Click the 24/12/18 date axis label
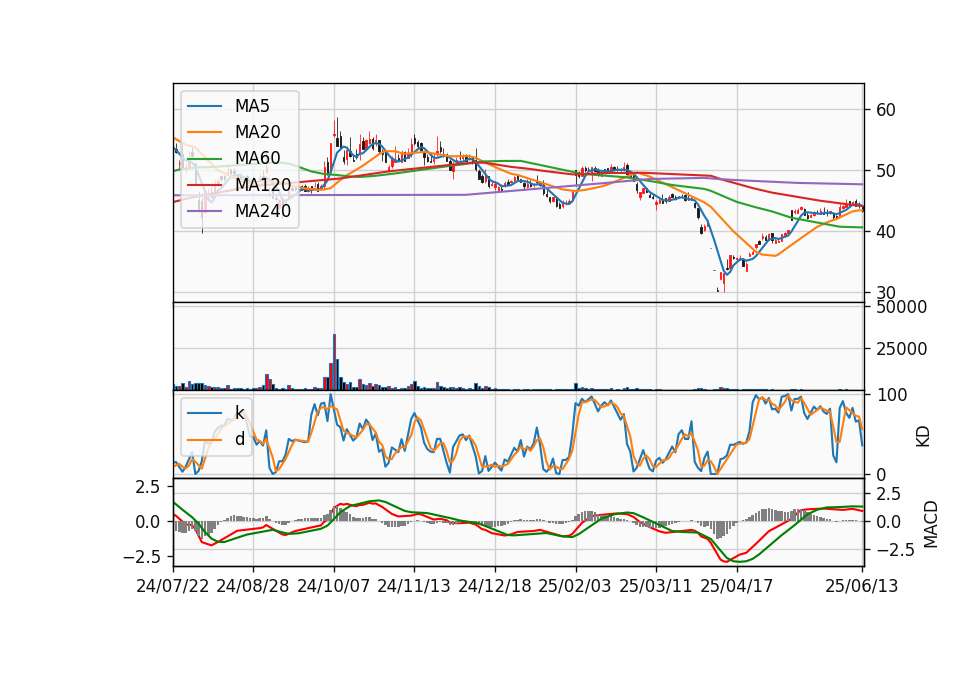The height and width of the screenshot is (690, 960). coord(495,586)
